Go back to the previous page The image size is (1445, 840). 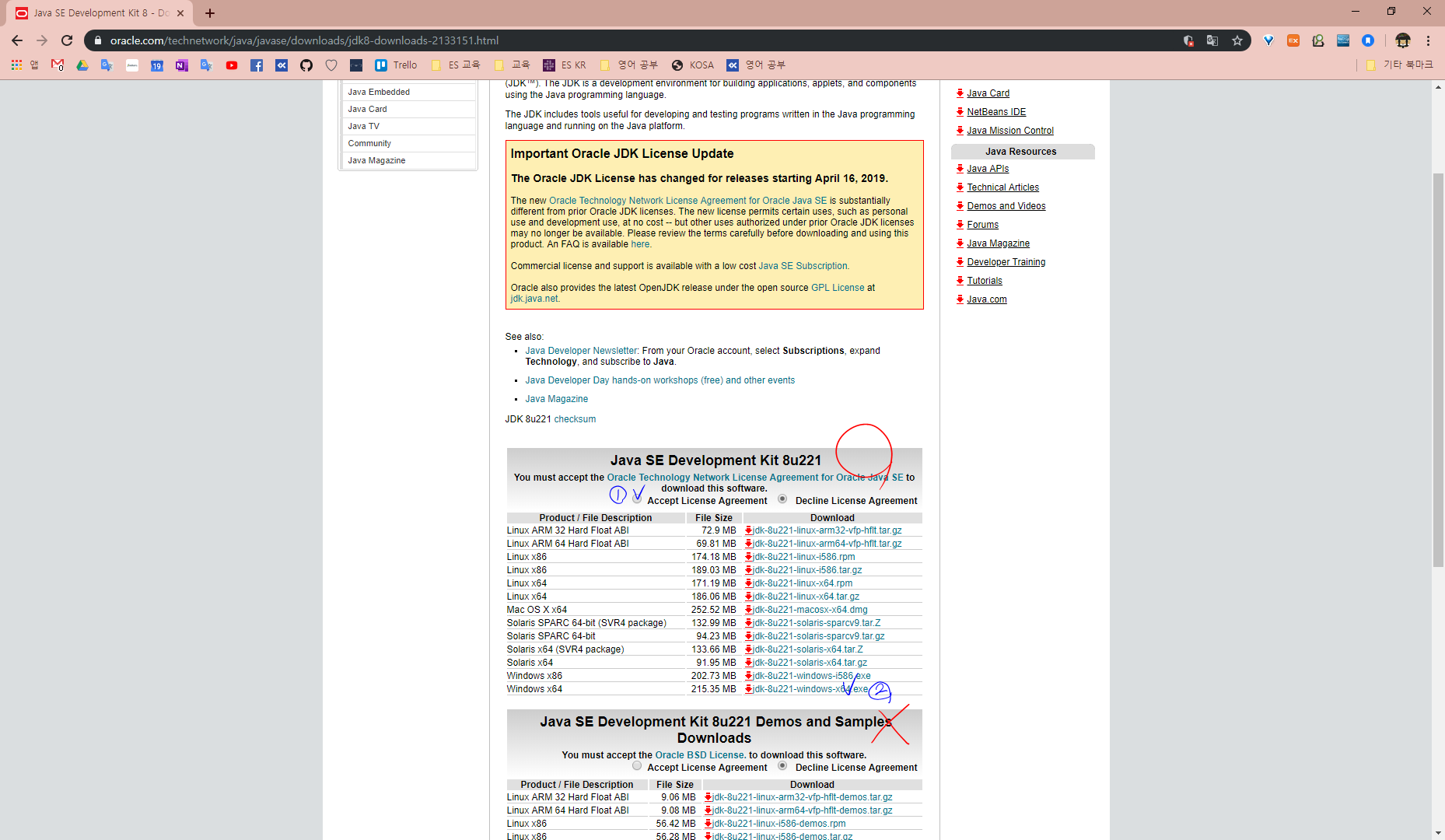click(x=17, y=40)
